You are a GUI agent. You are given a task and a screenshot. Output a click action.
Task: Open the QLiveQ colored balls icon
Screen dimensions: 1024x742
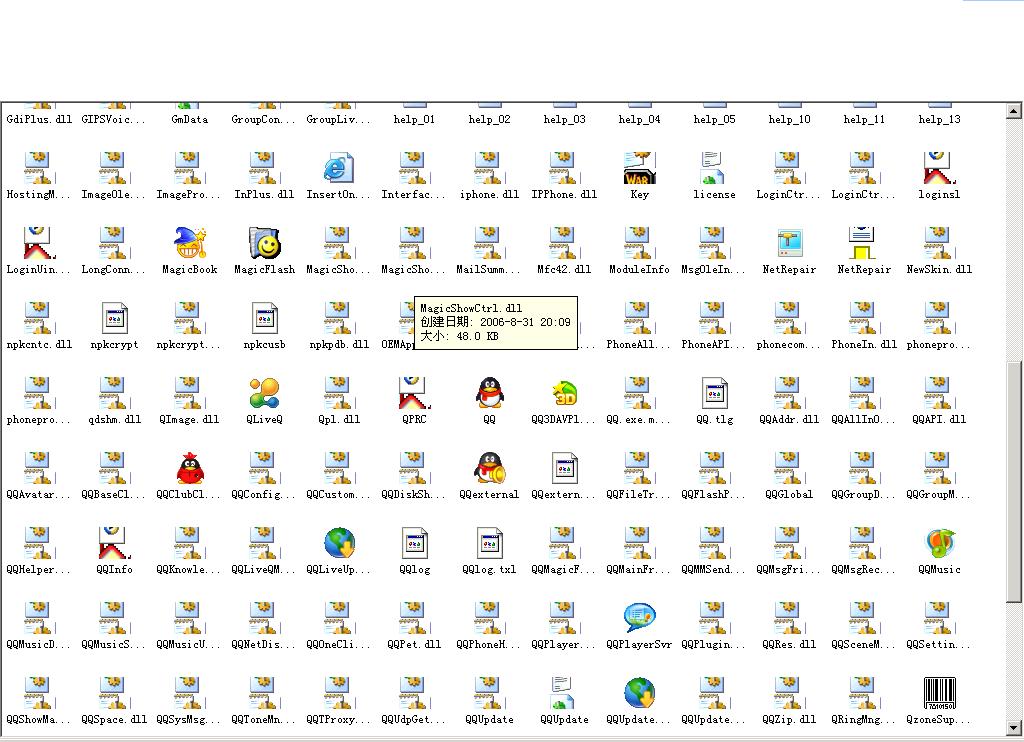(264, 393)
